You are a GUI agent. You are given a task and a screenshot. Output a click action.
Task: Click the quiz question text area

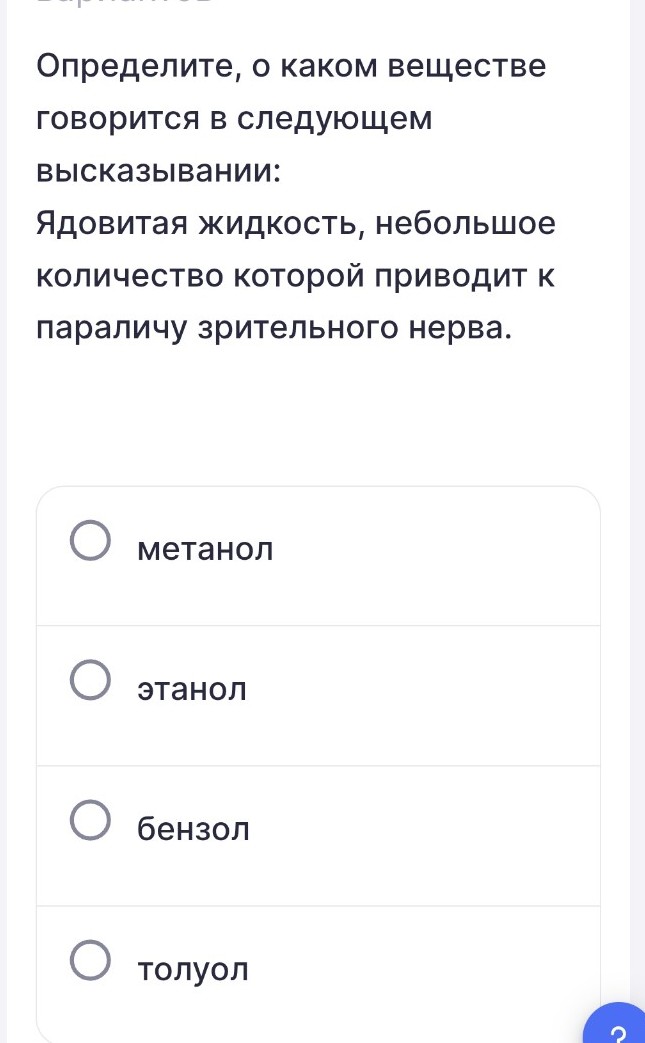[295, 195]
